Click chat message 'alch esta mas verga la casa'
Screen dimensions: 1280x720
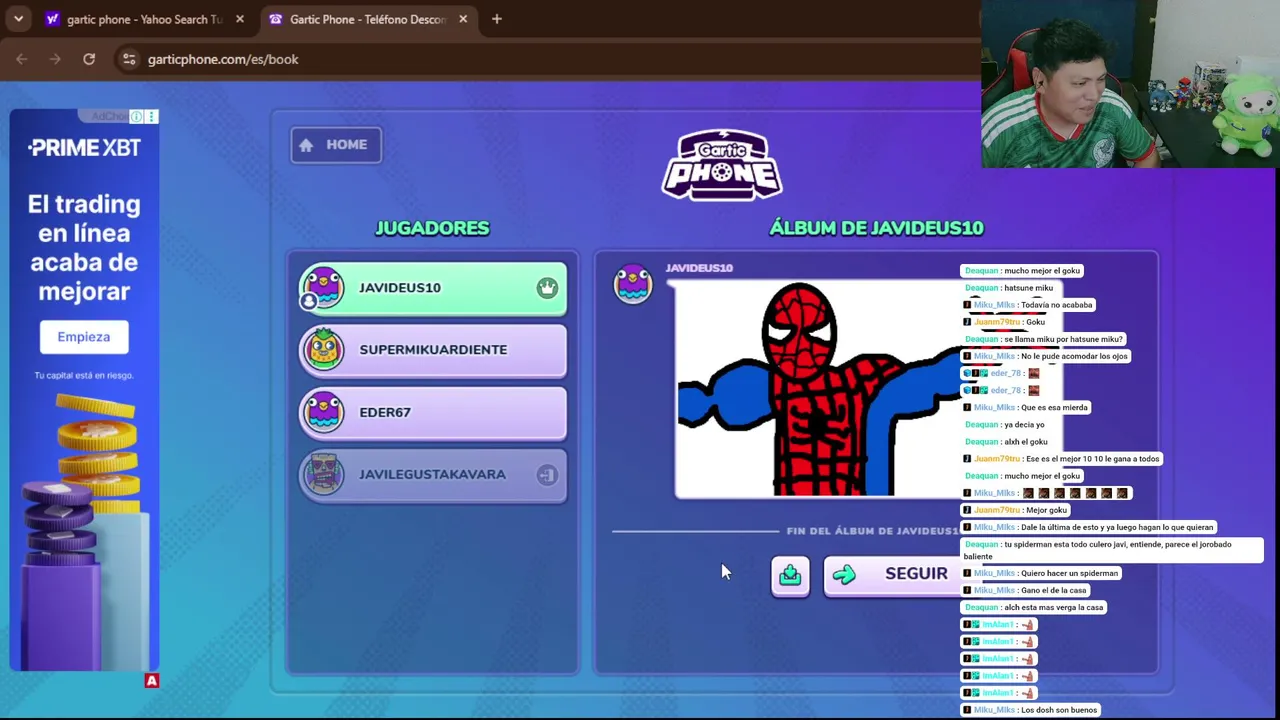click(x=1054, y=607)
